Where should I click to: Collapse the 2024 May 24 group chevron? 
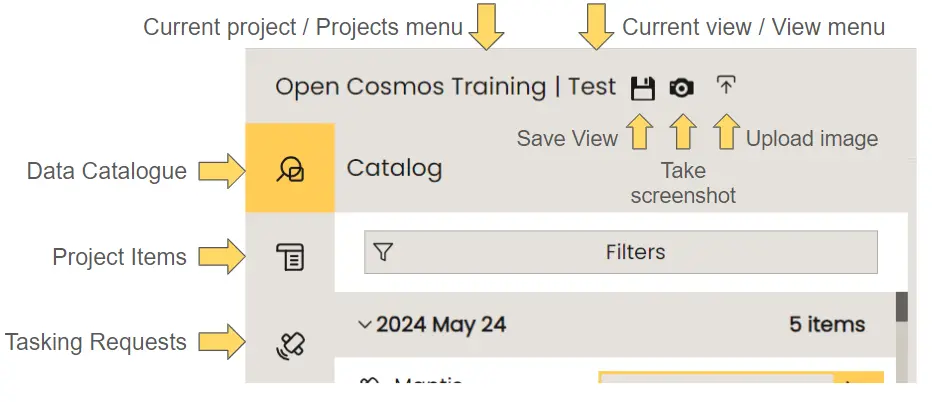point(364,324)
